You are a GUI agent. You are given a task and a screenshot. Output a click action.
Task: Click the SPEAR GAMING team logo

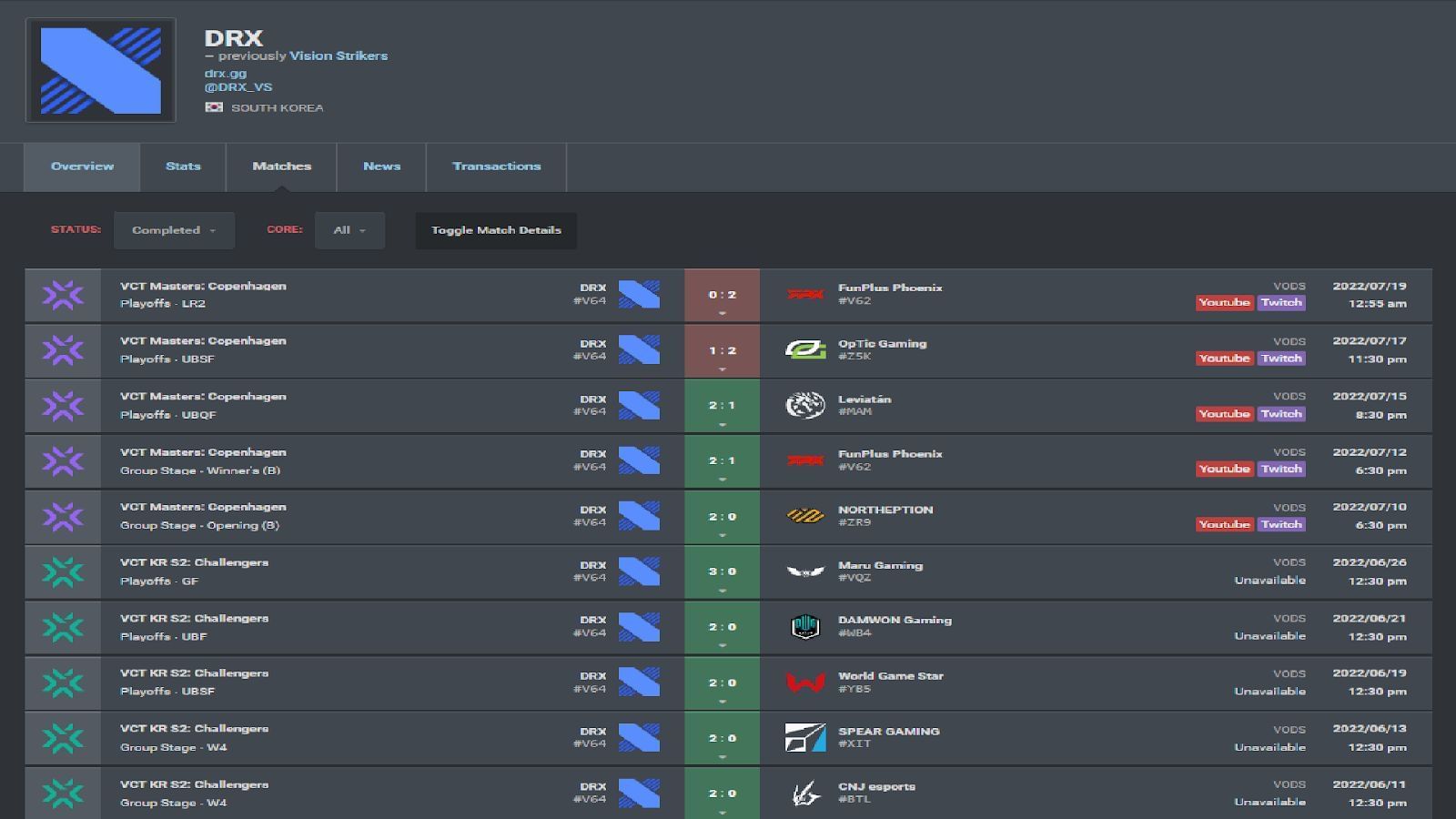pos(804,737)
